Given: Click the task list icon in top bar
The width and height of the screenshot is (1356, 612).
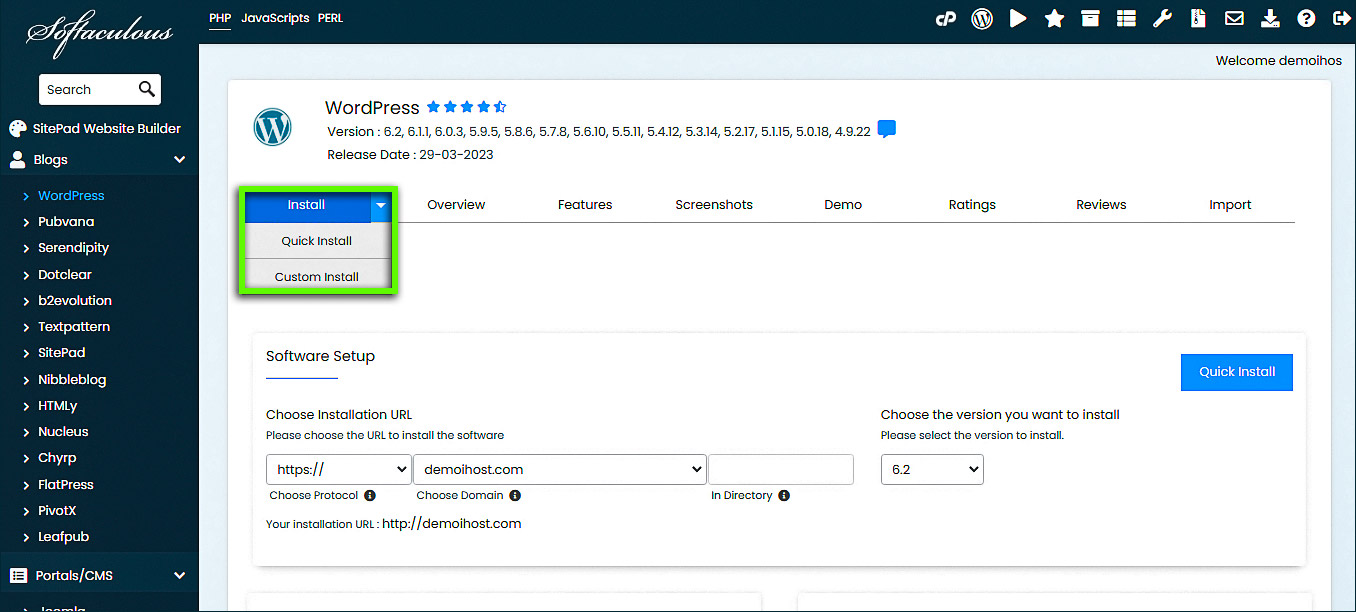Looking at the screenshot, I should (1126, 18).
